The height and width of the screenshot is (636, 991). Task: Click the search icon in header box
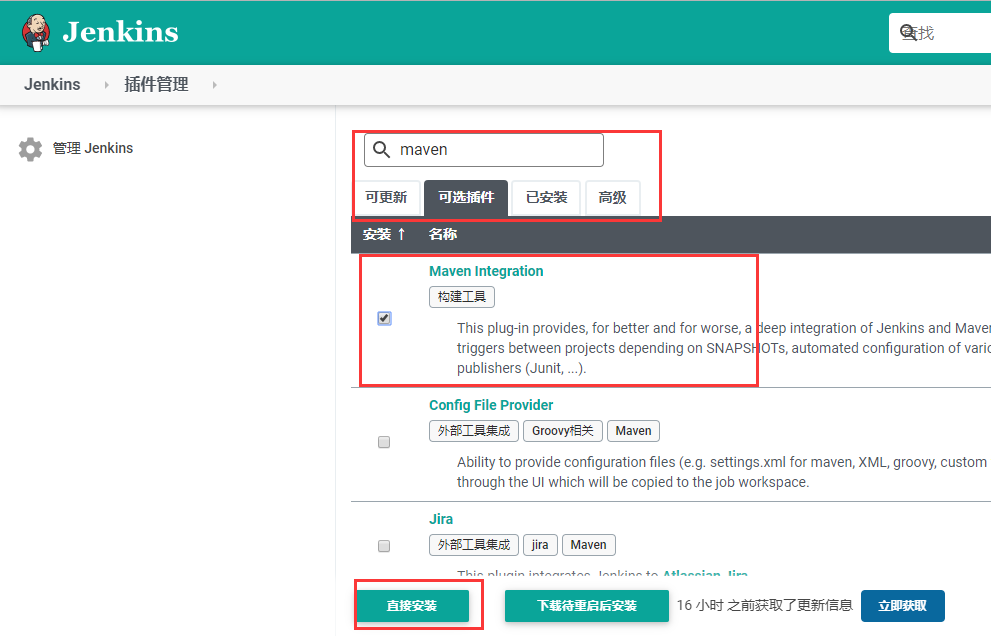click(908, 32)
